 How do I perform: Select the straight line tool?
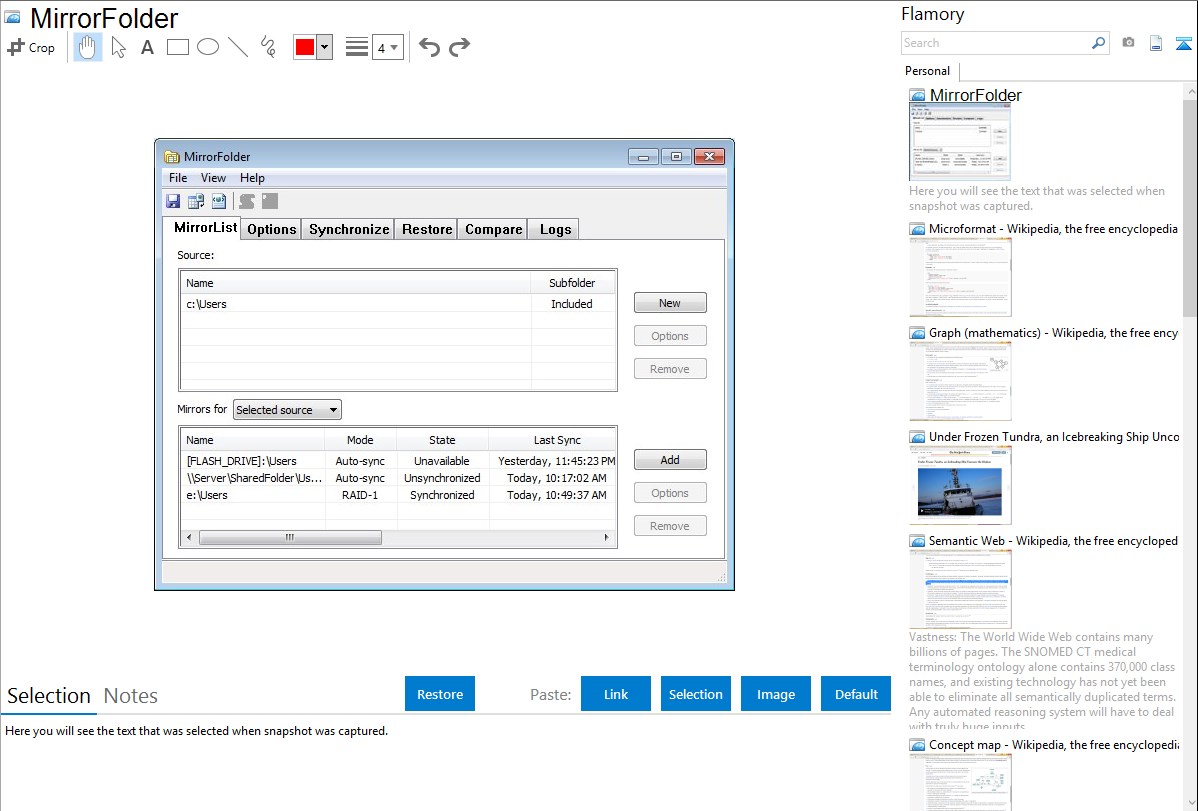pos(238,47)
